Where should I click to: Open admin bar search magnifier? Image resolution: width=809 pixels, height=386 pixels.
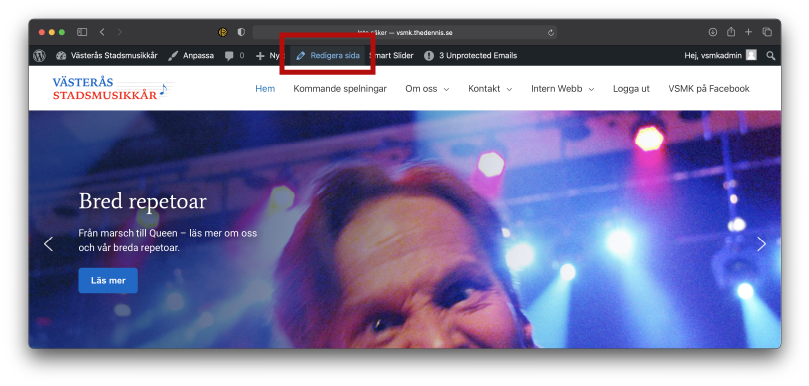click(x=770, y=56)
